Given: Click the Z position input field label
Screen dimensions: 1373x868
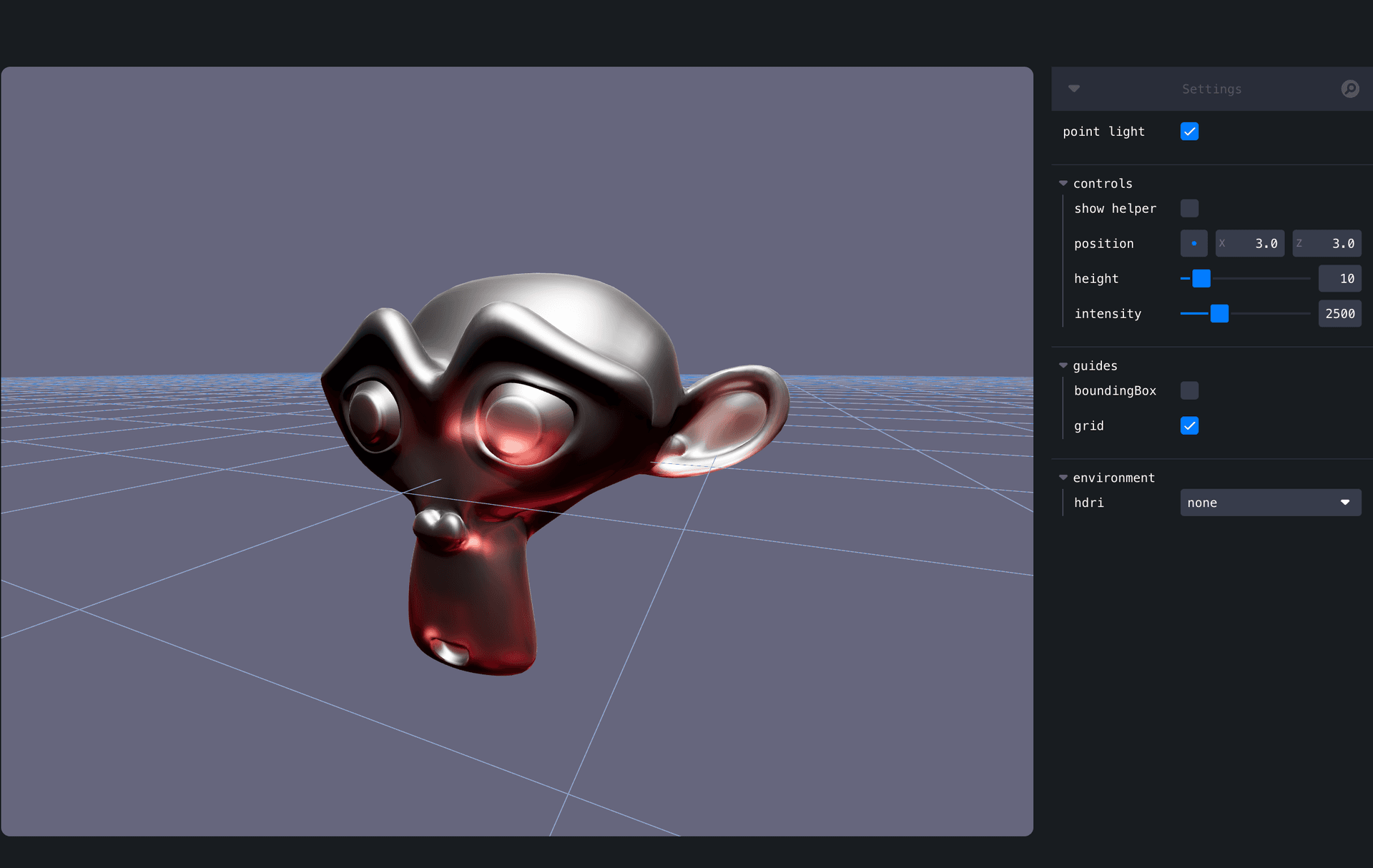Looking at the screenshot, I should (x=1299, y=243).
